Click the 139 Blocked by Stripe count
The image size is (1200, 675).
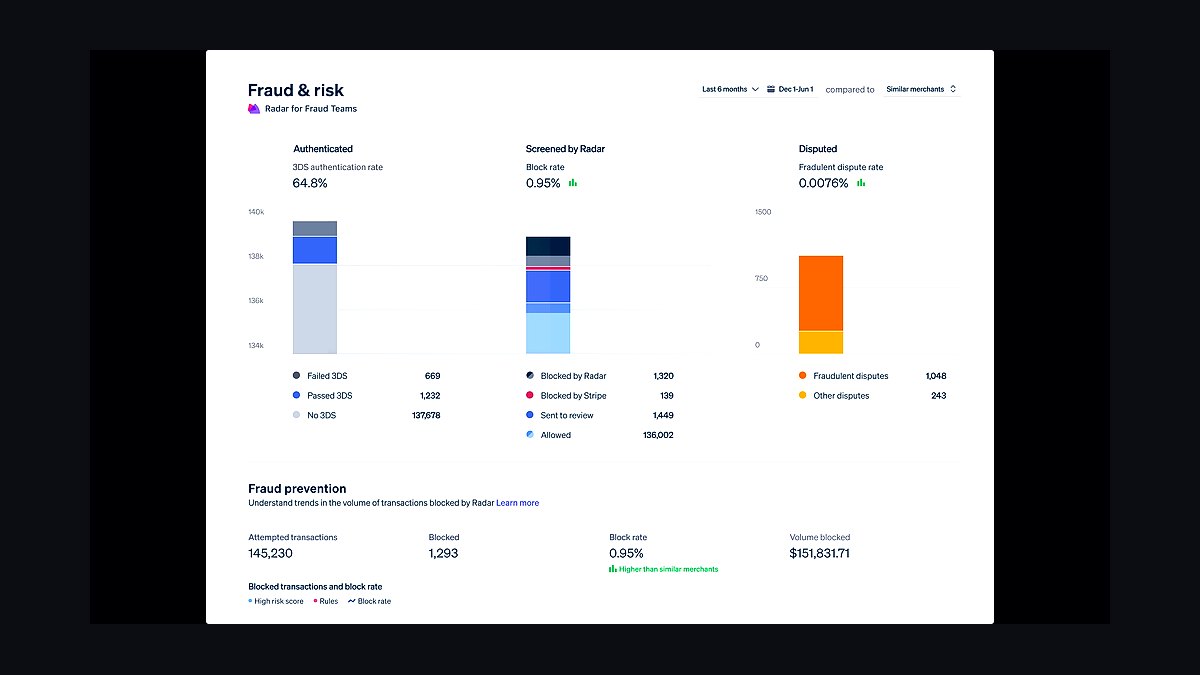pos(667,396)
